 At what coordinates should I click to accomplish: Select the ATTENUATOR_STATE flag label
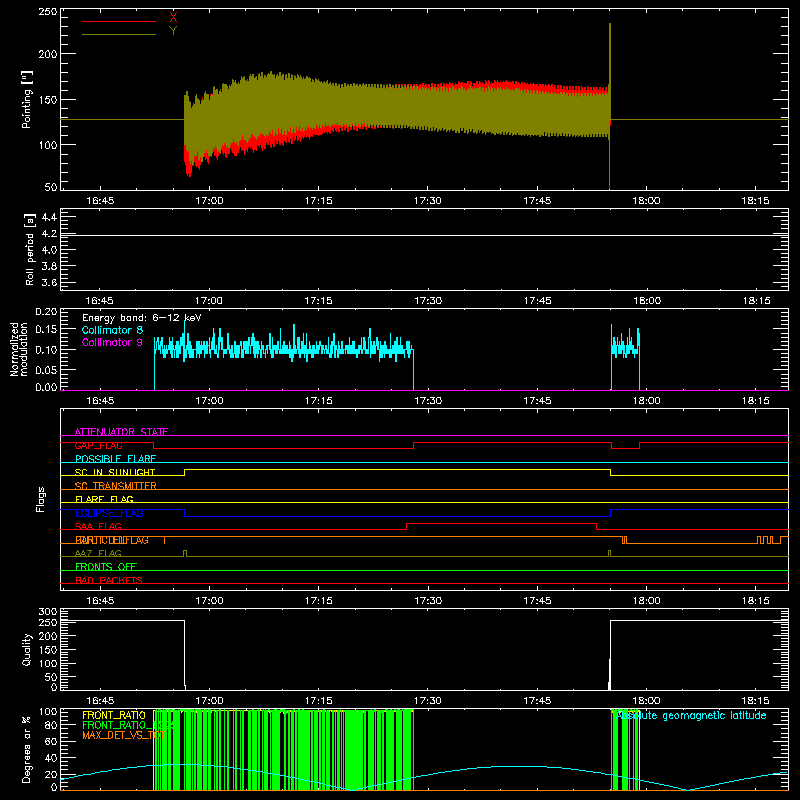[x=121, y=432]
